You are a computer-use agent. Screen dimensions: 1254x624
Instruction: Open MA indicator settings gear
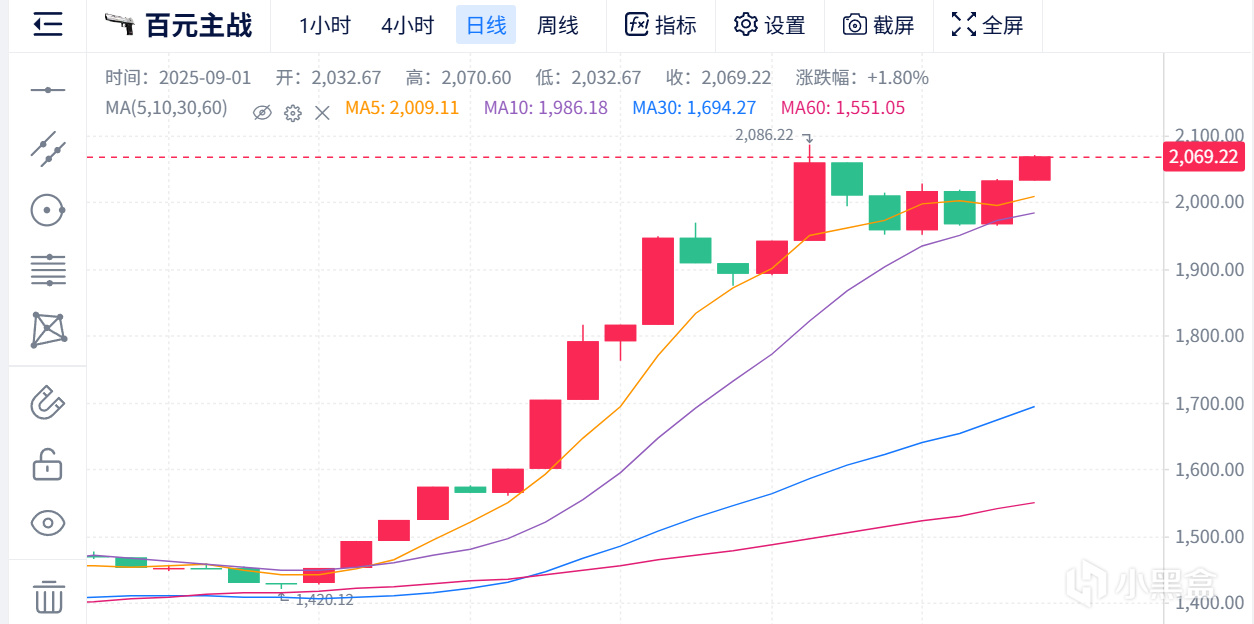point(293,112)
